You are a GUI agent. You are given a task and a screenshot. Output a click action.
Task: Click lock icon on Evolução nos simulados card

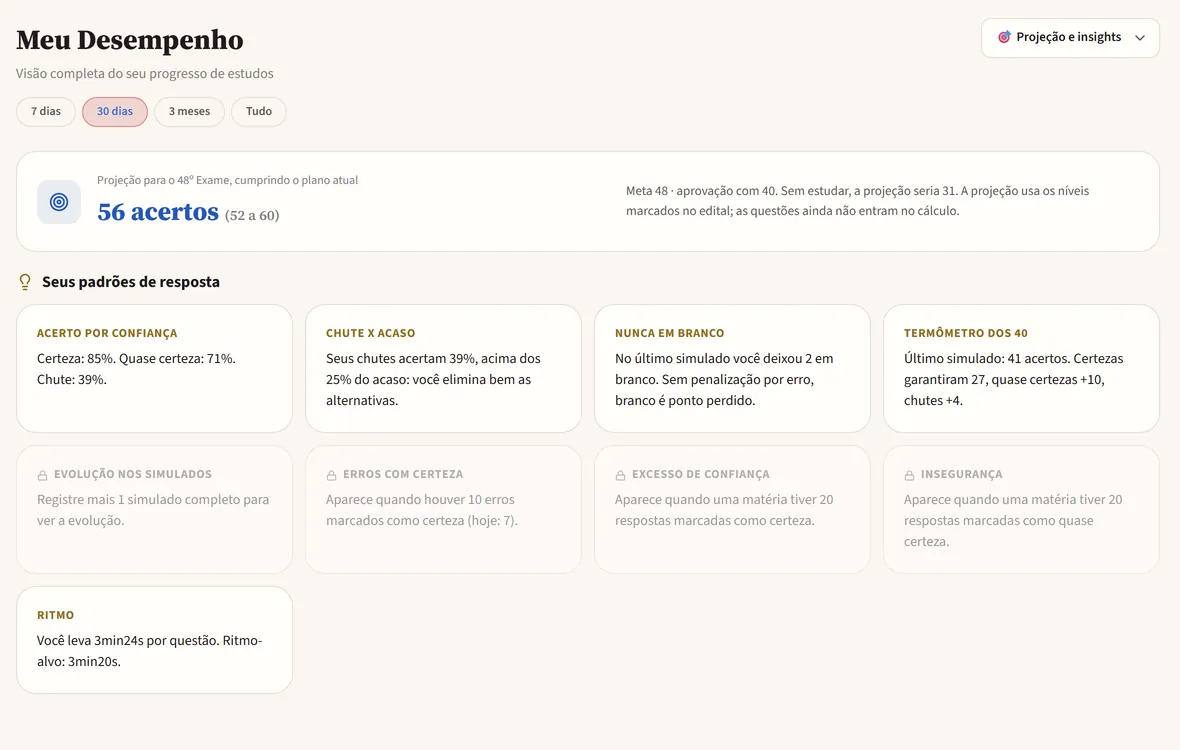[x=43, y=475]
